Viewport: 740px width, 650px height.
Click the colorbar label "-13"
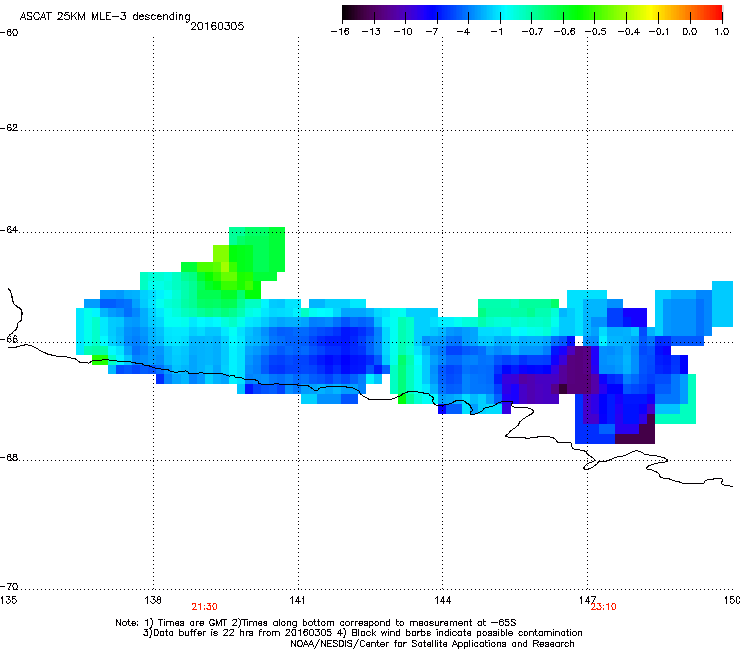click(x=371, y=32)
